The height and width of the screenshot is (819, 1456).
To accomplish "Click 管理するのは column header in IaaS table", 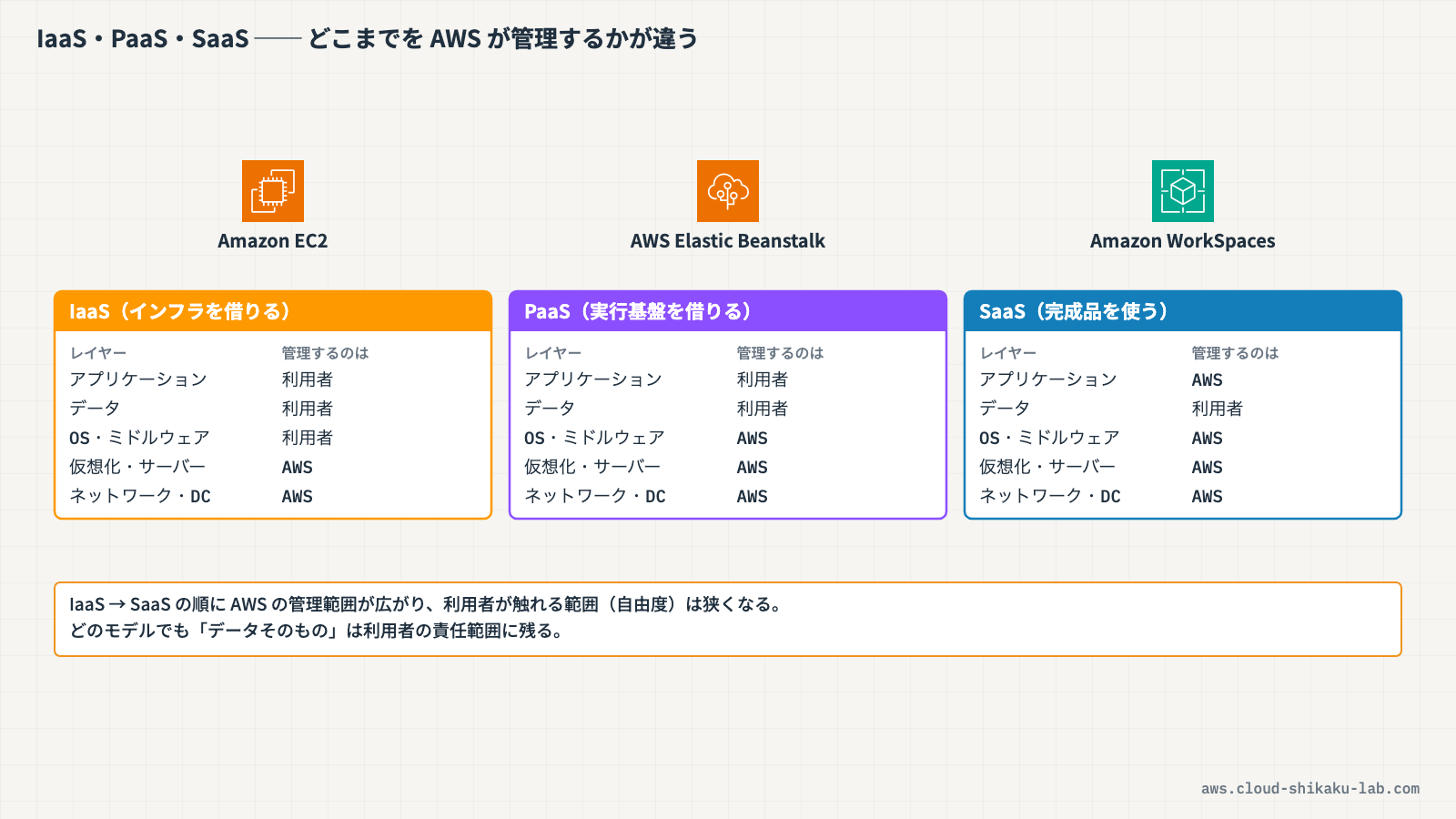I will pos(325,353).
